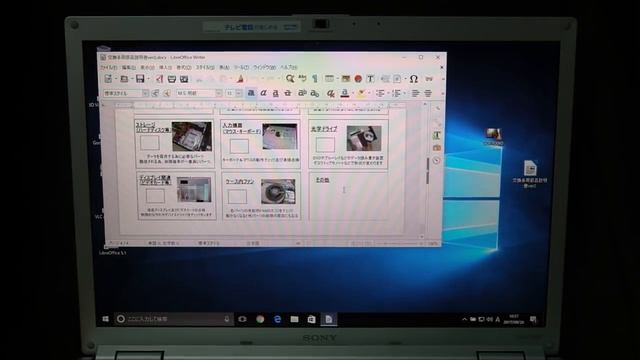
Task: Apply the highlighting color button
Action: [361, 93]
